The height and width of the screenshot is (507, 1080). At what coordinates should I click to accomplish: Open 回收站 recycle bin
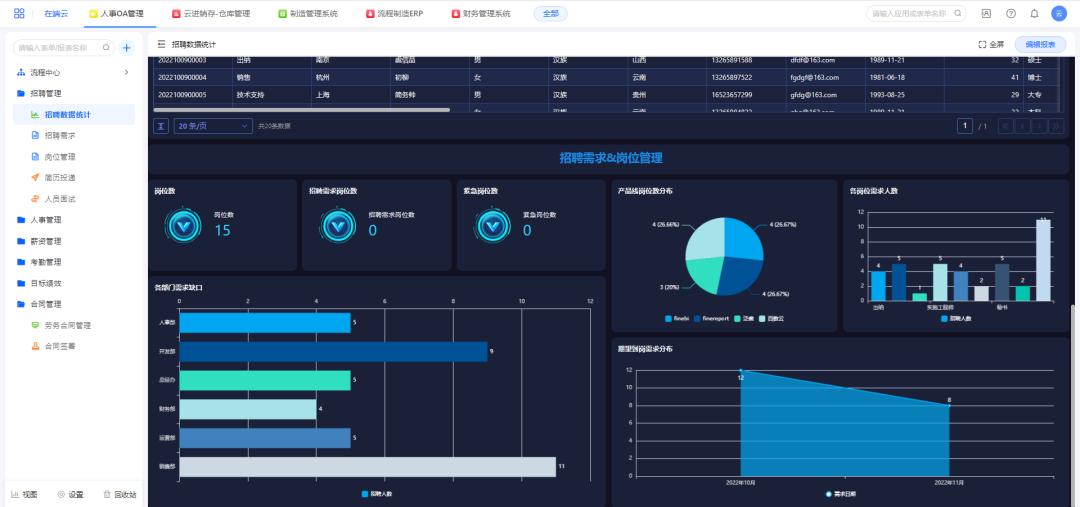click(120, 494)
